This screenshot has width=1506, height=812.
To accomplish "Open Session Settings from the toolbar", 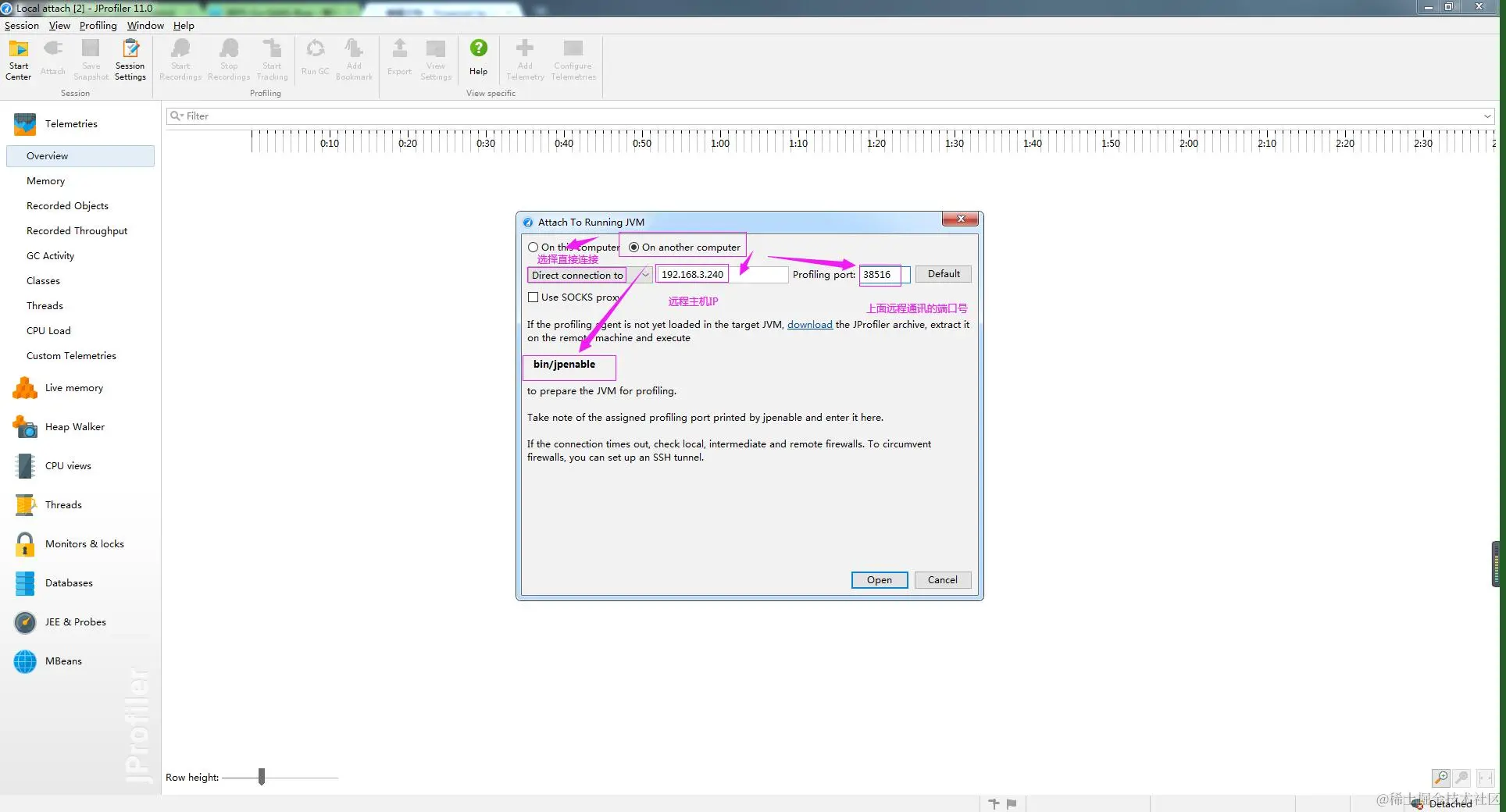I will pyautogui.click(x=130, y=59).
